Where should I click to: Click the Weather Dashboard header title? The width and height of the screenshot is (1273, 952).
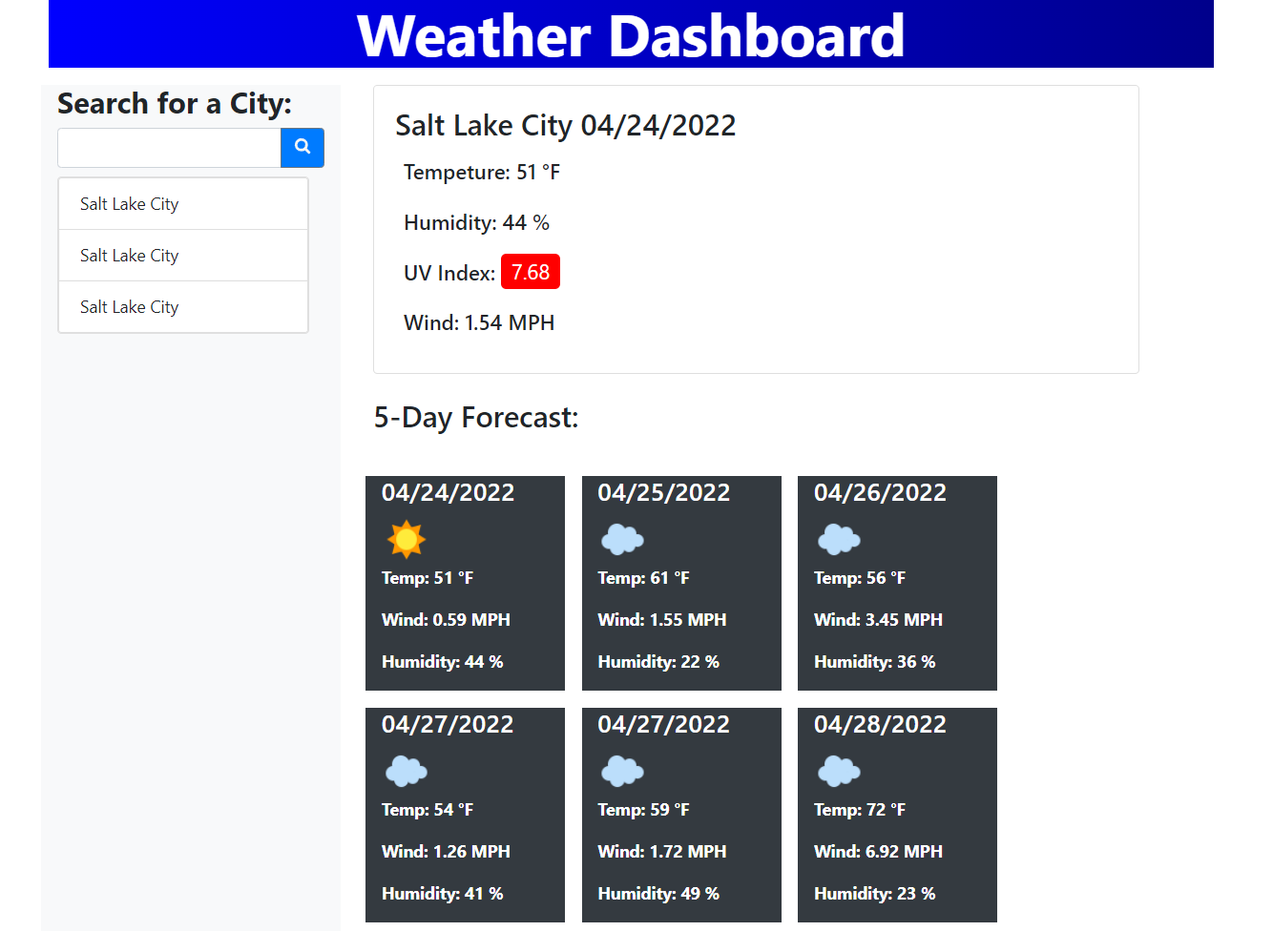tap(631, 36)
